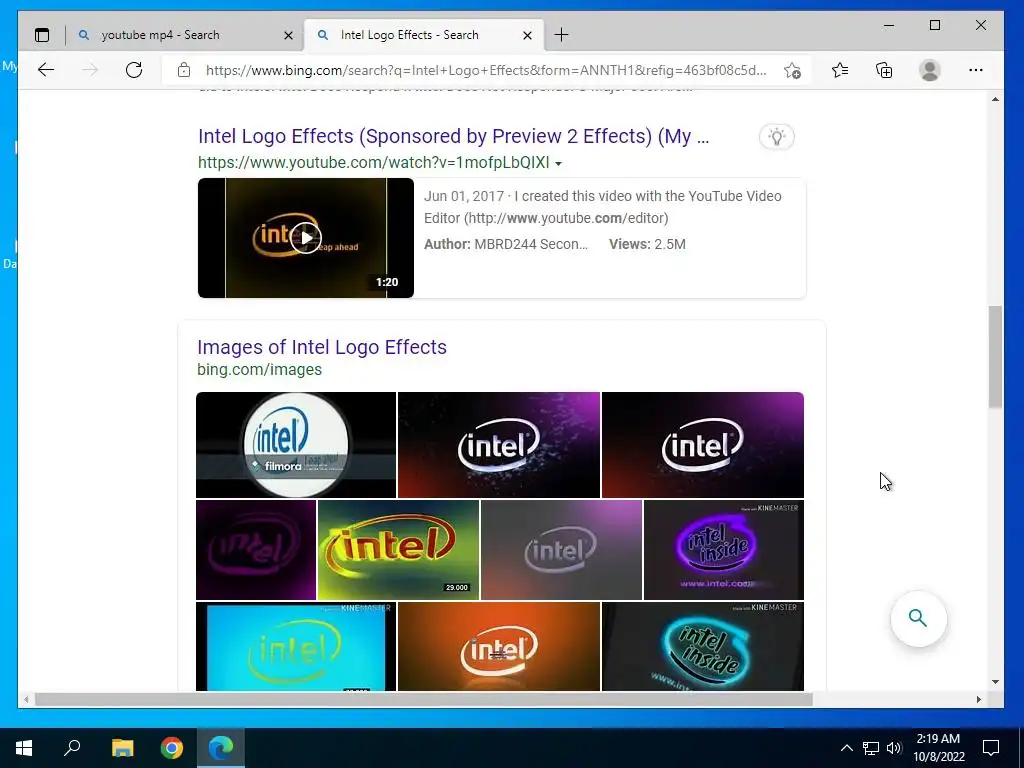Launch File Explorer from the taskbar
This screenshot has width=1024, height=768.
(122, 748)
